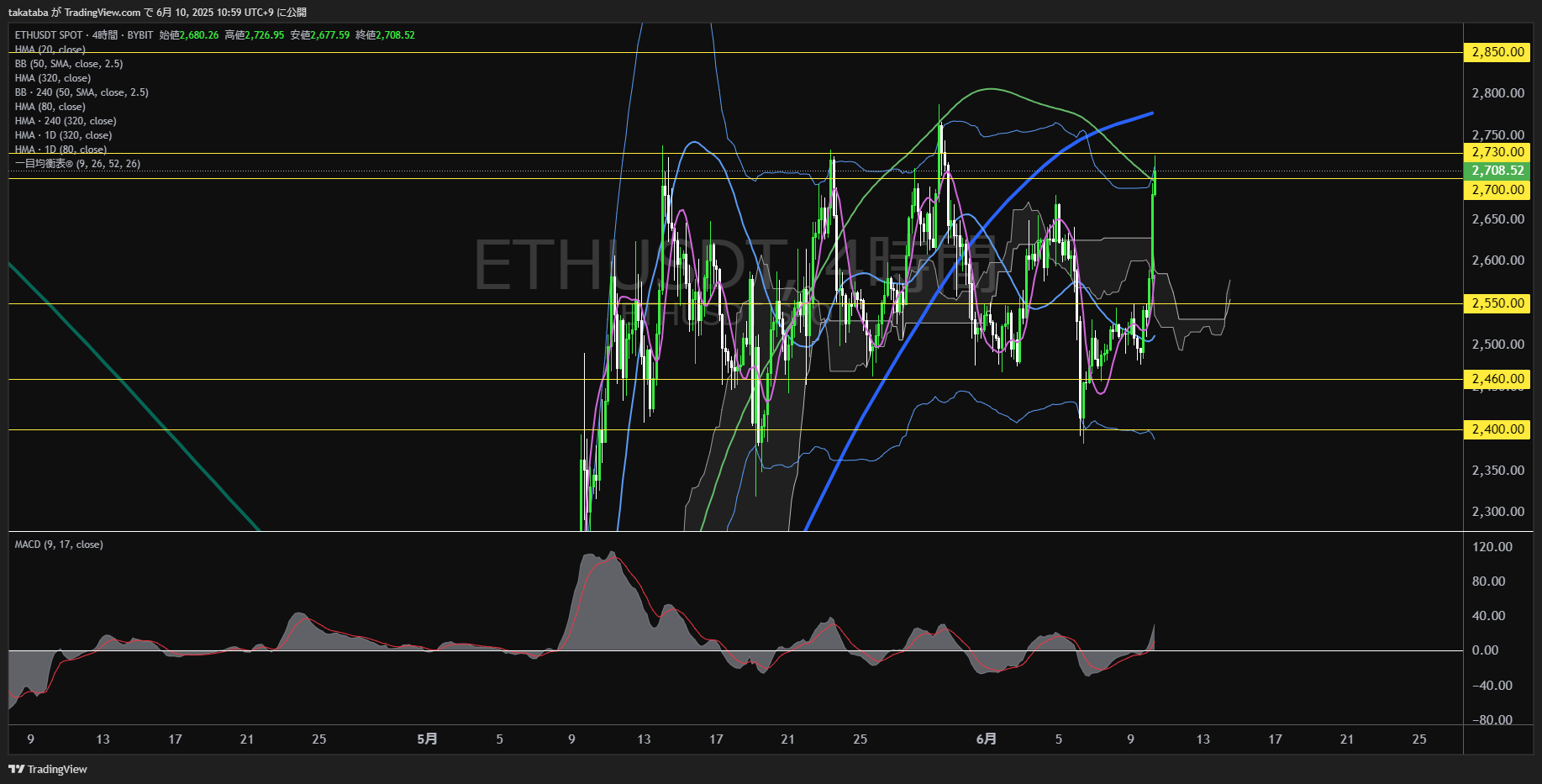Viewport: 1542px width, 784px height.
Task: Click the 5月 label on time axis
Action: tap(428, 739)
